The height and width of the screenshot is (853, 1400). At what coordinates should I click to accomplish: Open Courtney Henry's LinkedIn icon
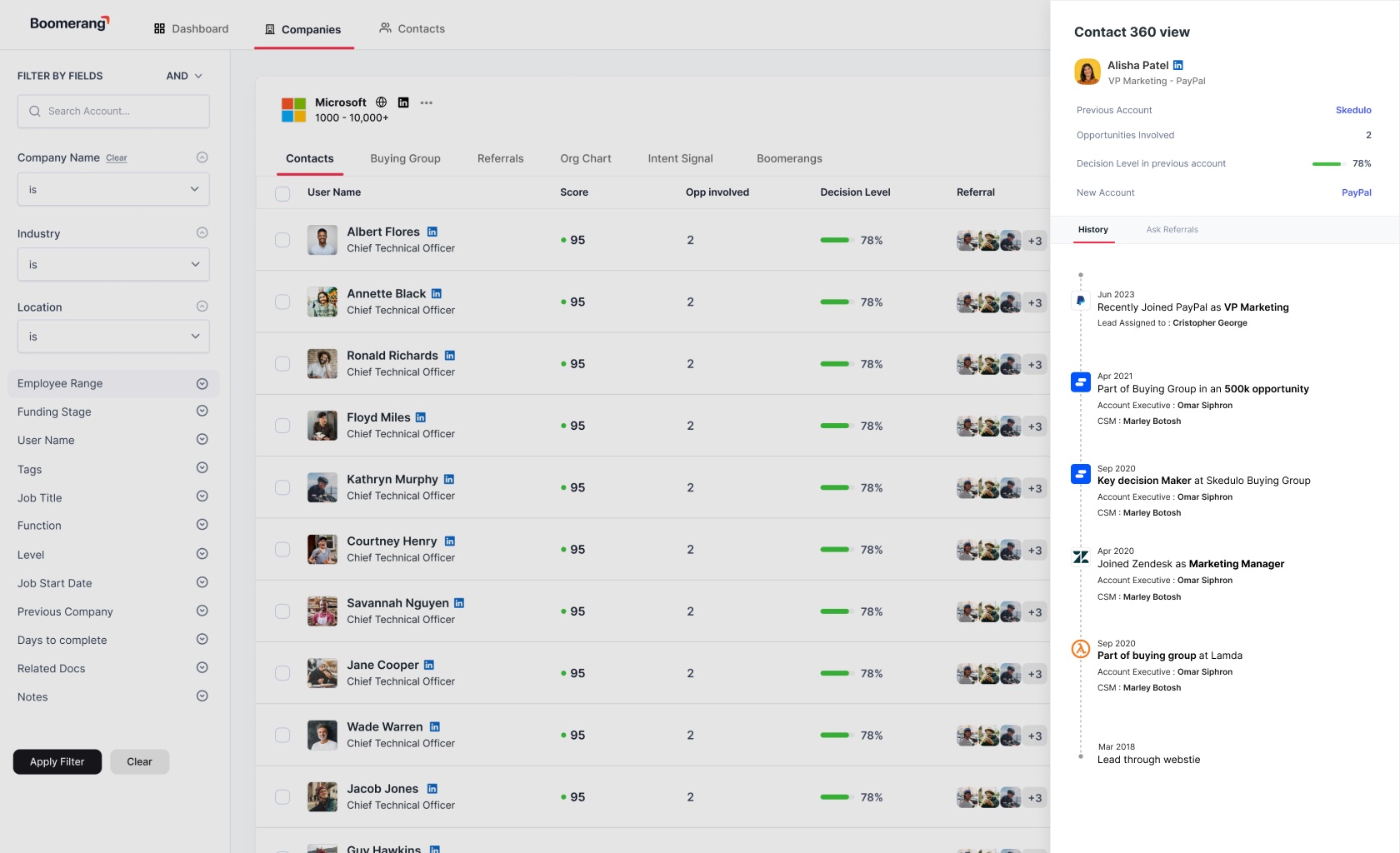[450, 541]
